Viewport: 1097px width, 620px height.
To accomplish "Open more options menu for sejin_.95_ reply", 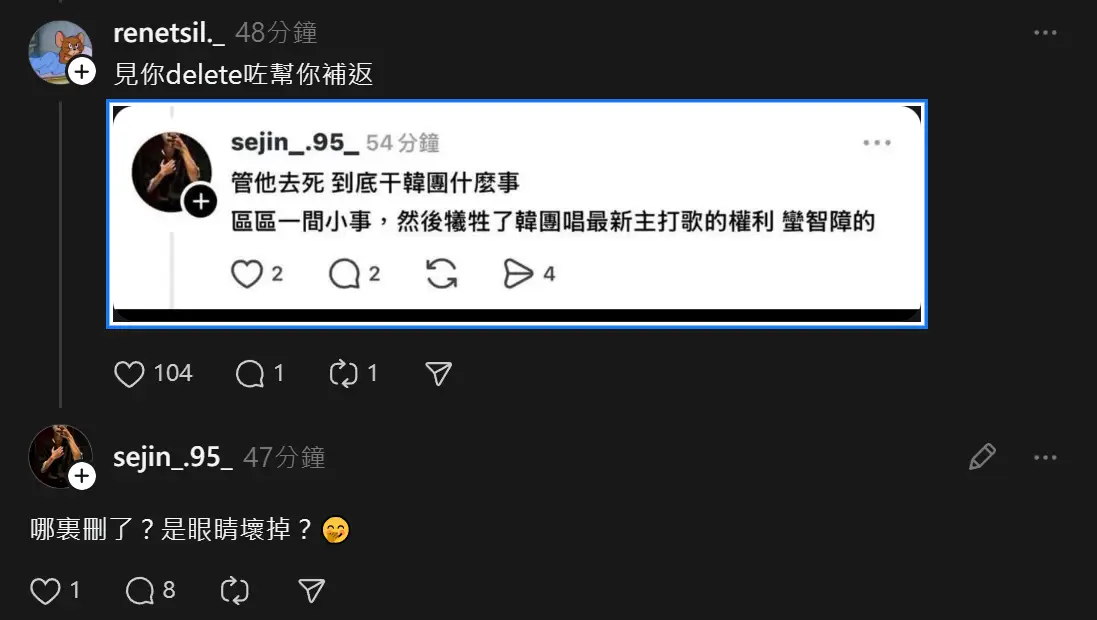I will [x=1045, y=458].
